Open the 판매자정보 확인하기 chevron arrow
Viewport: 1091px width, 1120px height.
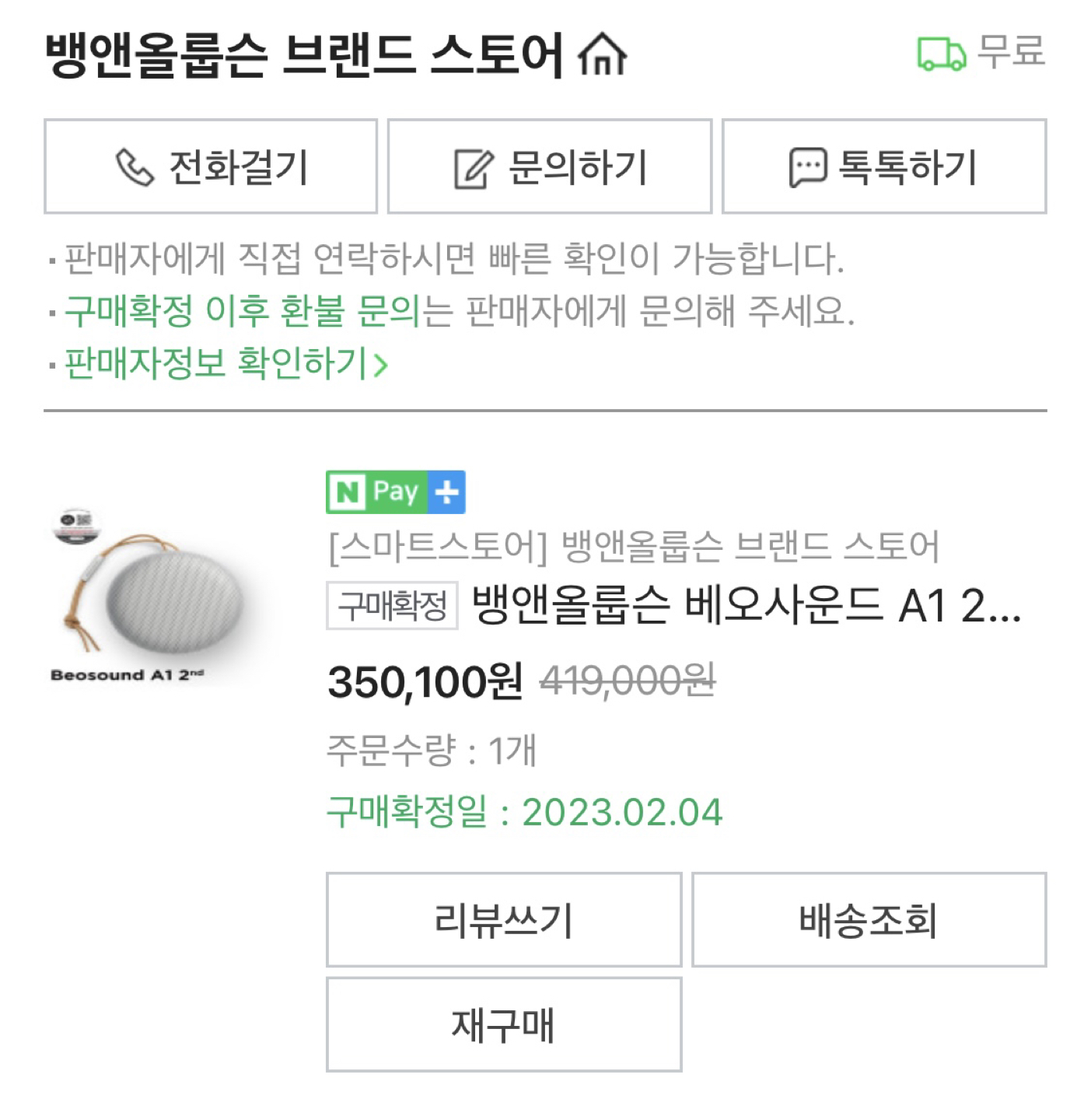click(x=379, y=364)
